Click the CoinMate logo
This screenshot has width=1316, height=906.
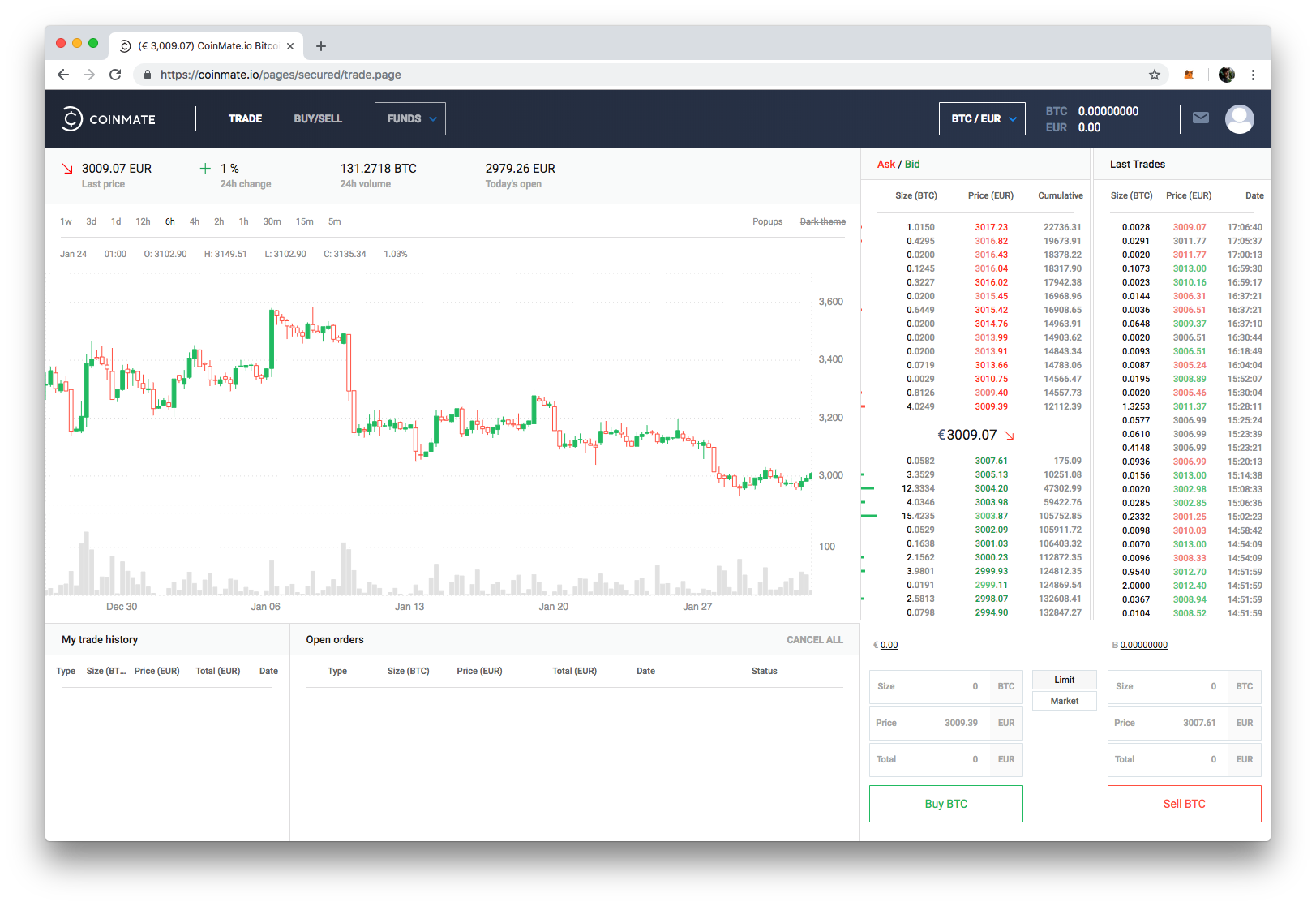click(x=109, y=119)
